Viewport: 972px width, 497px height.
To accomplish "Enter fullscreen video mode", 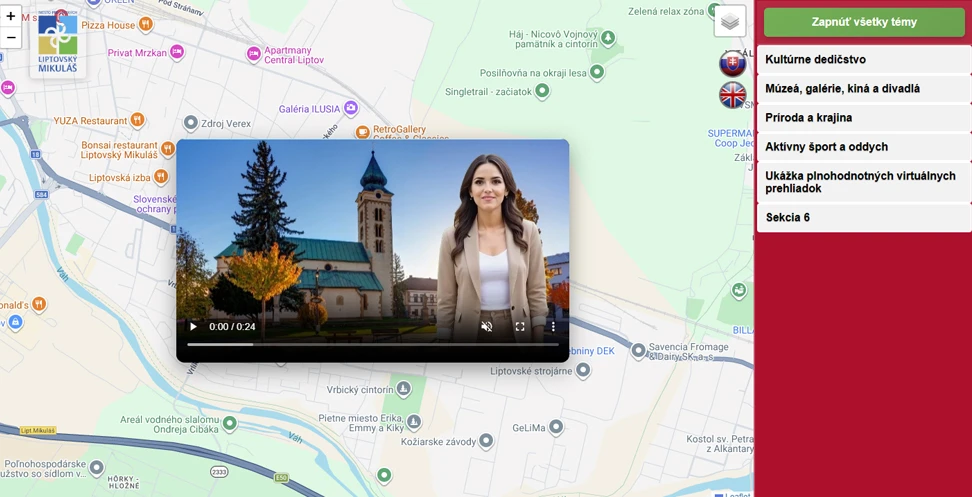I will click(x=520, y=327).
